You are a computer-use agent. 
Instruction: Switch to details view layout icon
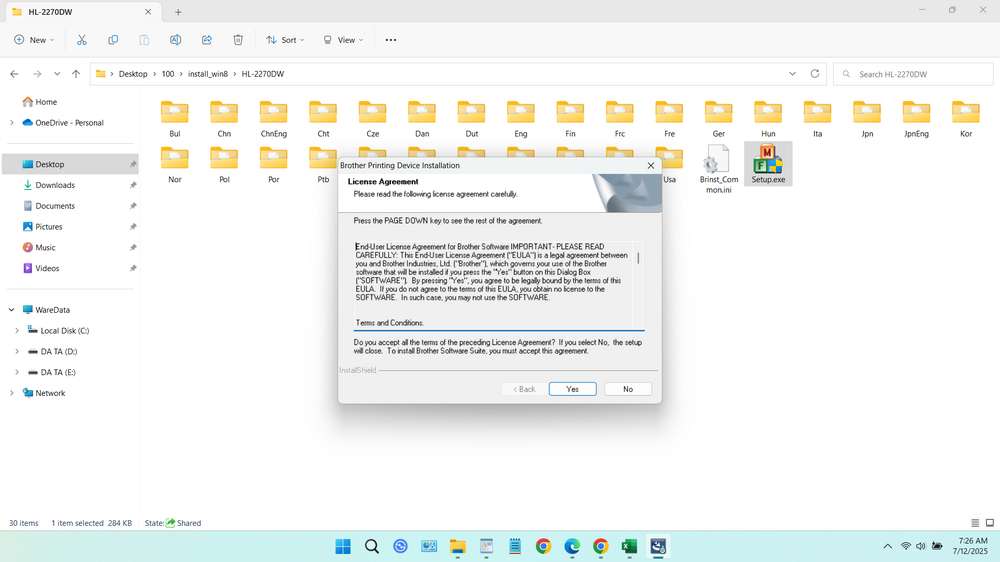coord(974,523)
